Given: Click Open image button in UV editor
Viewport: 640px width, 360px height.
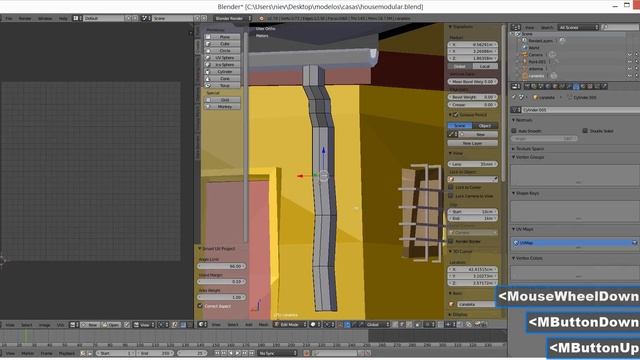Looking at the screenshot, I should pyautogui.click(x=112, y=325).
